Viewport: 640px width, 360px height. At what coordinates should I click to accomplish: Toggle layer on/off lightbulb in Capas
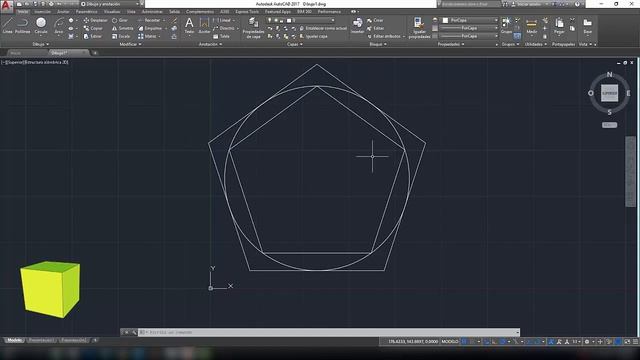[269, 20]
